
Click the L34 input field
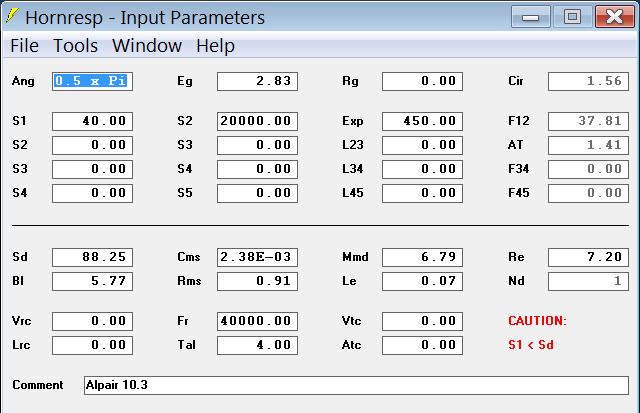pyautogui.click(x=422, y=169)
